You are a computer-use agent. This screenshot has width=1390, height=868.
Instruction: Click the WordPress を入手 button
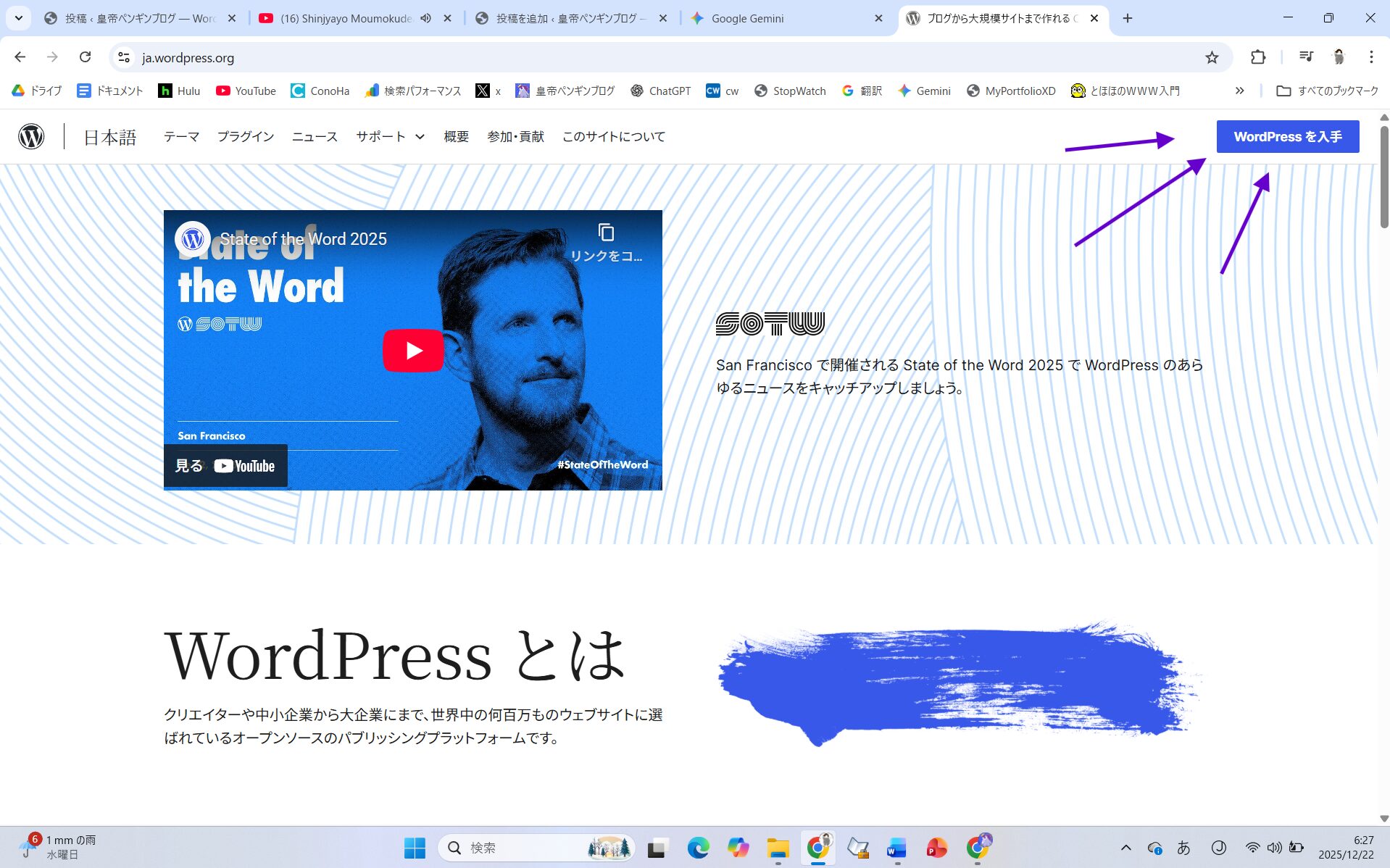click(1287, 136)
